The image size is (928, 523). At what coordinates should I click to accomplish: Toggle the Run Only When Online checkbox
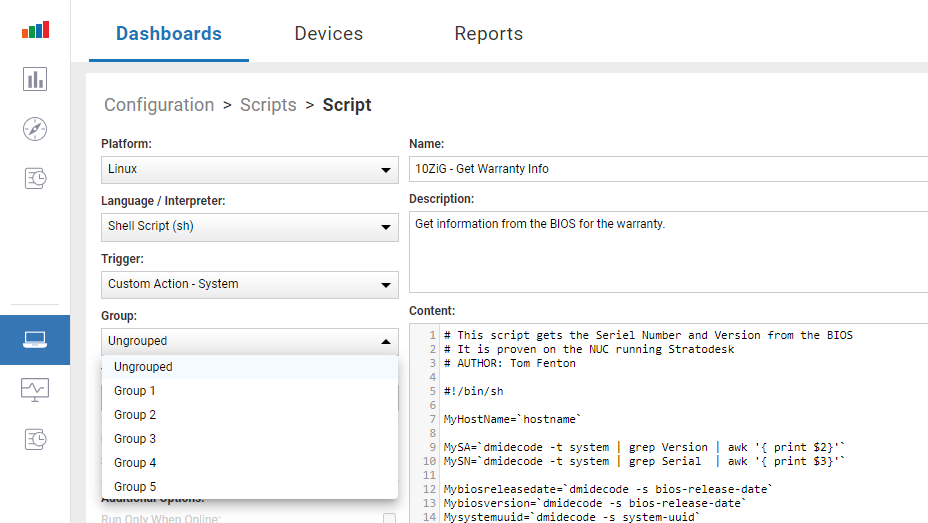389,518
